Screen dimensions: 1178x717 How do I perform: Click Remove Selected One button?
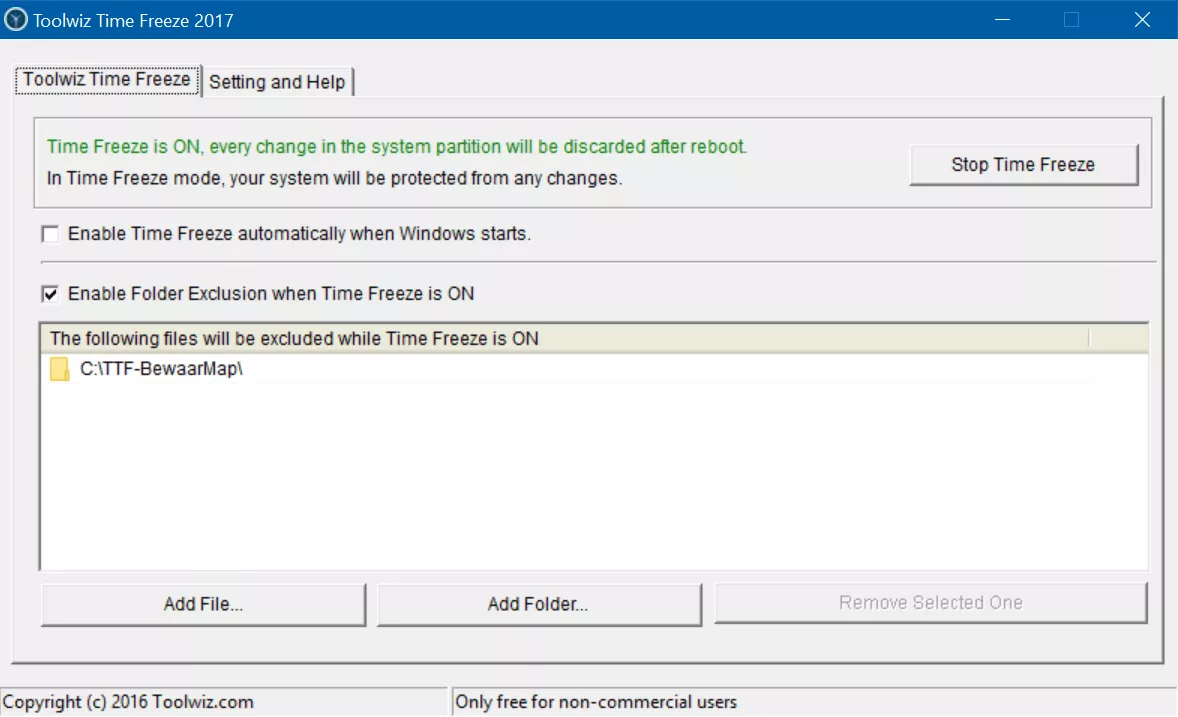[x=931, y=603]
